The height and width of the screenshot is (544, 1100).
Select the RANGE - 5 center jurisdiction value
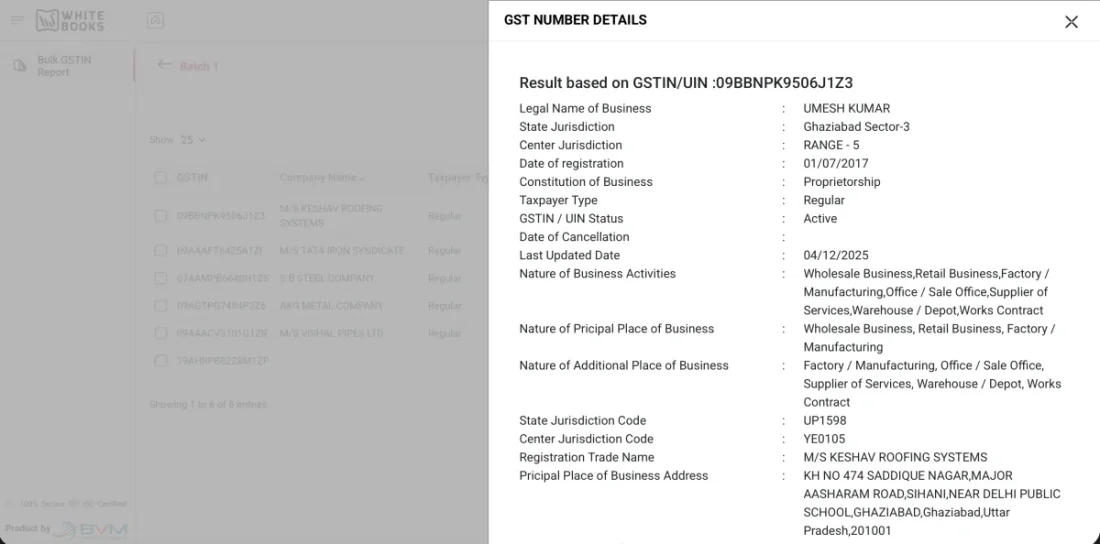(x=831, y=145)
